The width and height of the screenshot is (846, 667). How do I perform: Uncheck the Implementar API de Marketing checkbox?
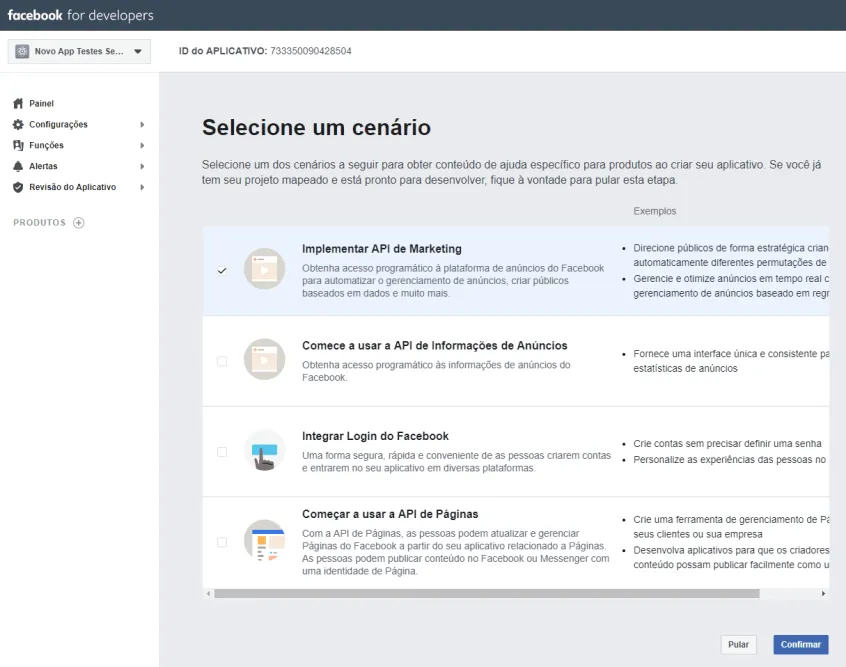point(222,270)
